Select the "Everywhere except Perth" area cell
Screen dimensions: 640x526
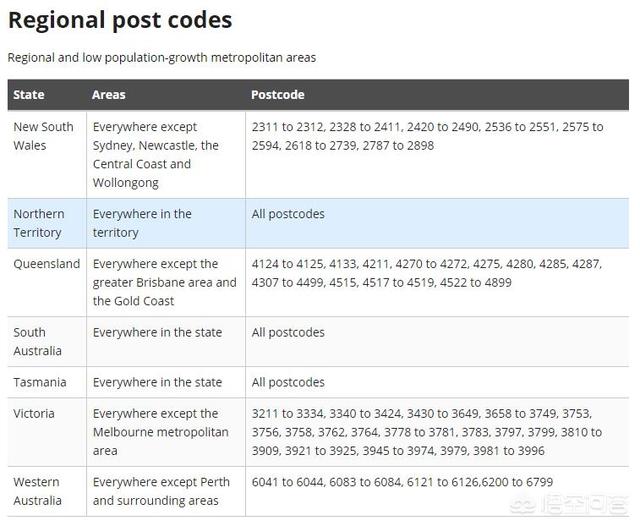(x=161, y=491)
